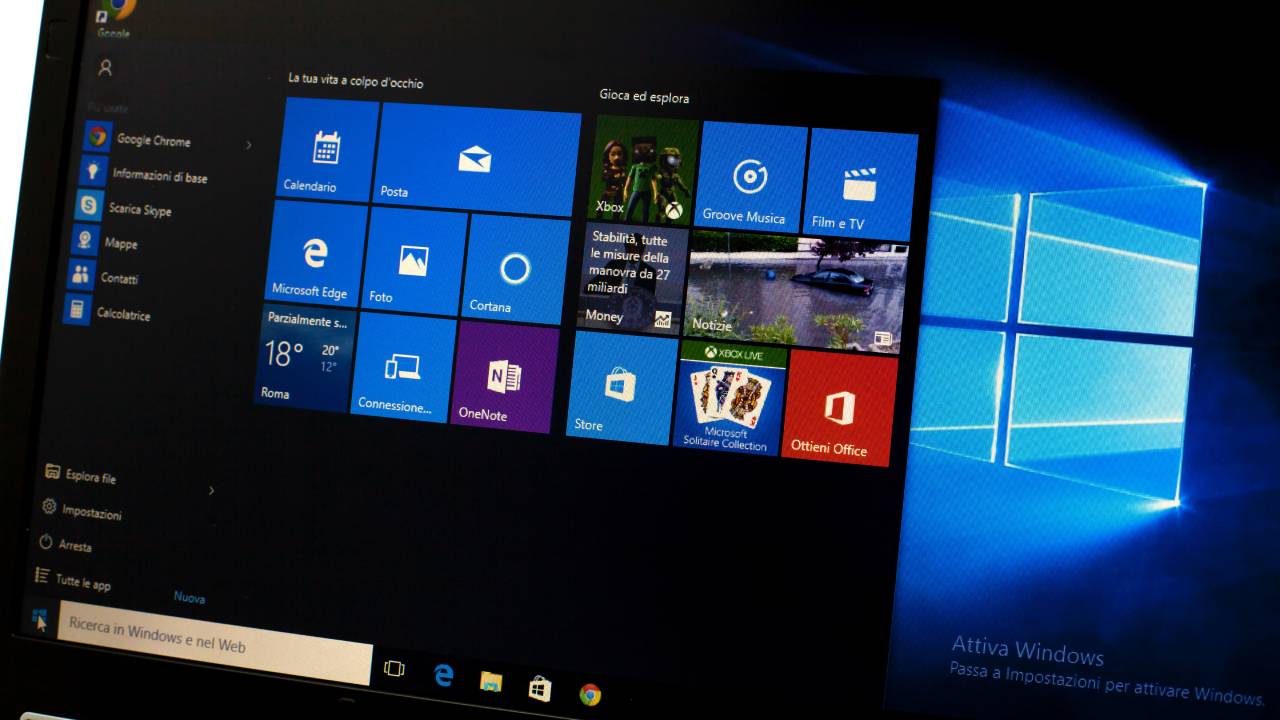Click 'La tua vita a colpo d'occhio' group header

click(356, 80)
